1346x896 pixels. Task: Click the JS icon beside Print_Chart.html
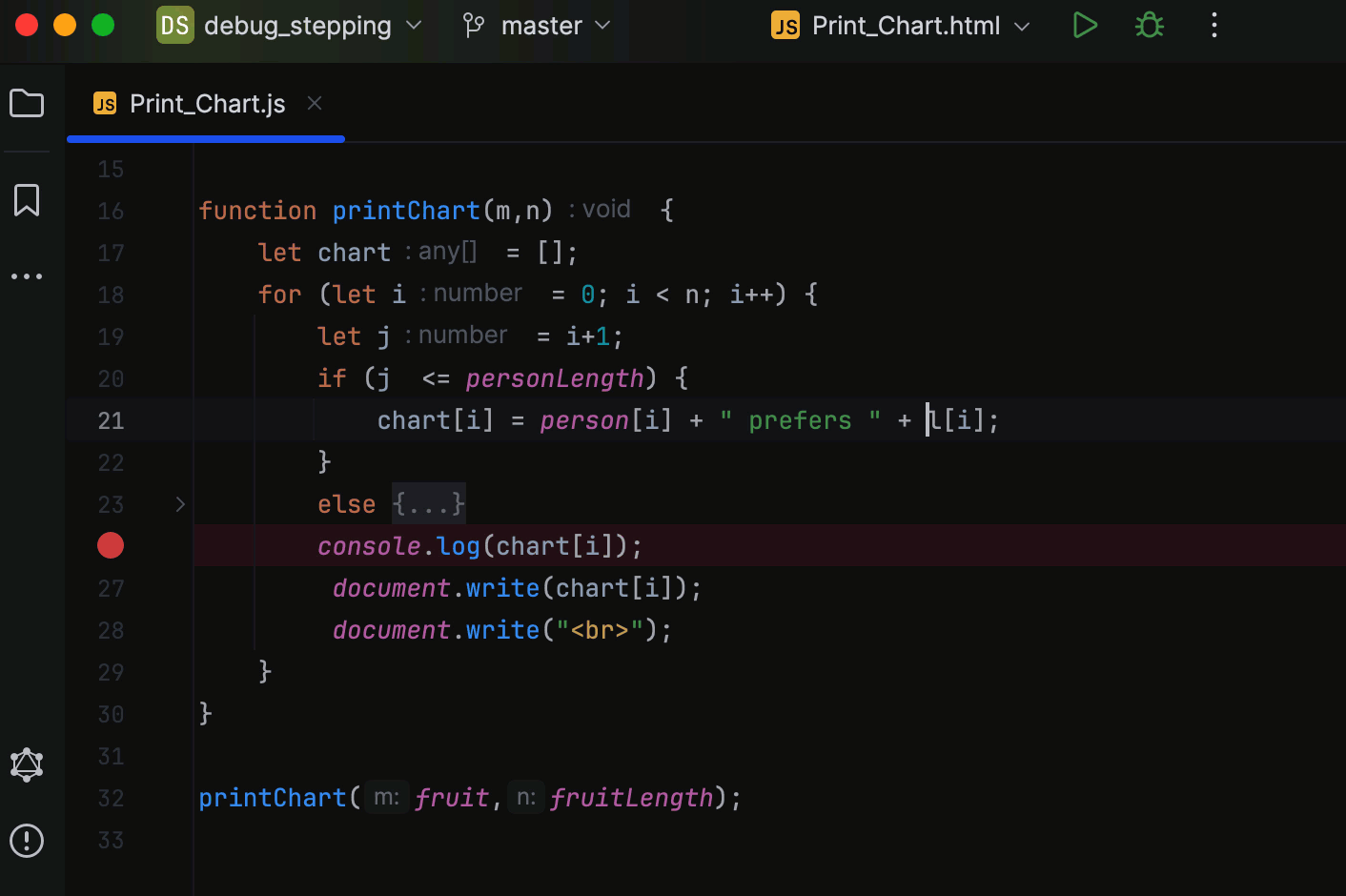point(785,26)
